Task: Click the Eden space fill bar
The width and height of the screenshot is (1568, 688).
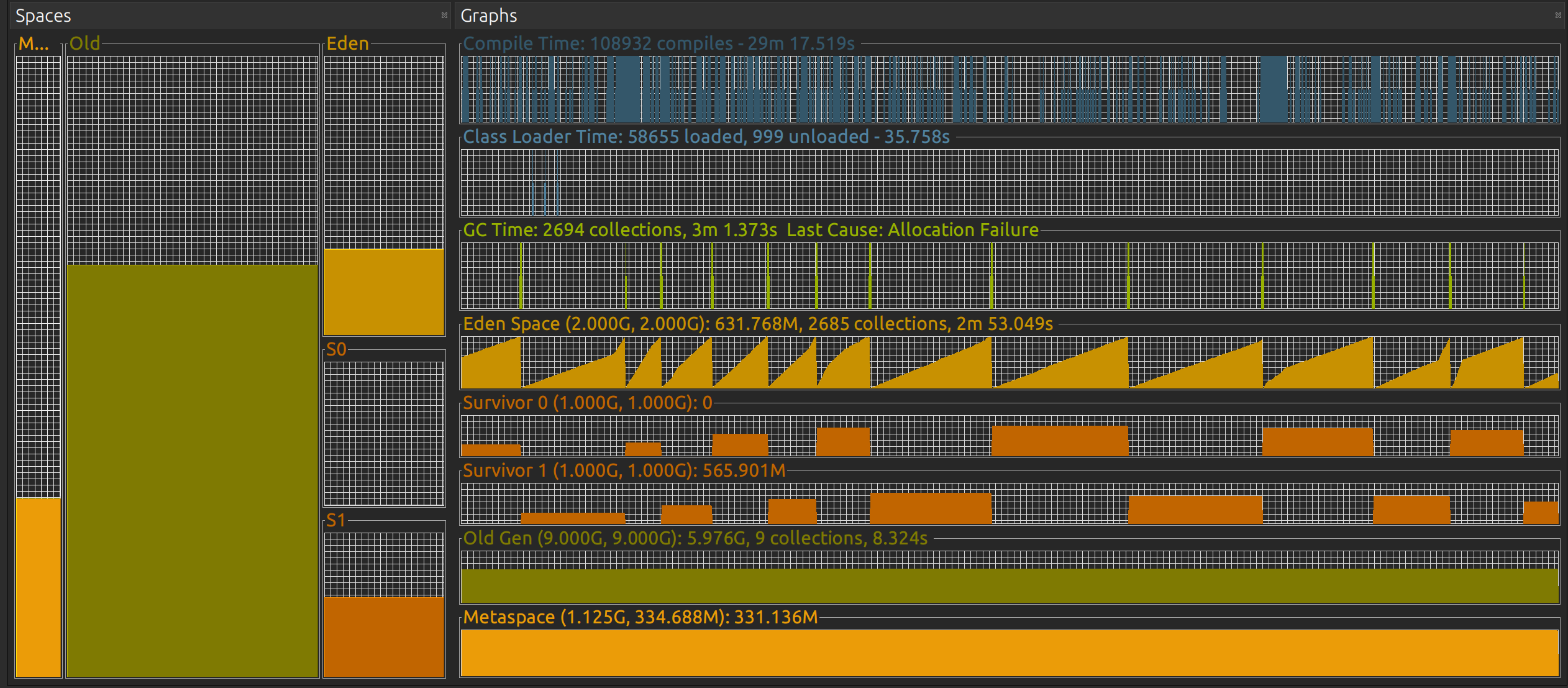Action: [384, 291]
